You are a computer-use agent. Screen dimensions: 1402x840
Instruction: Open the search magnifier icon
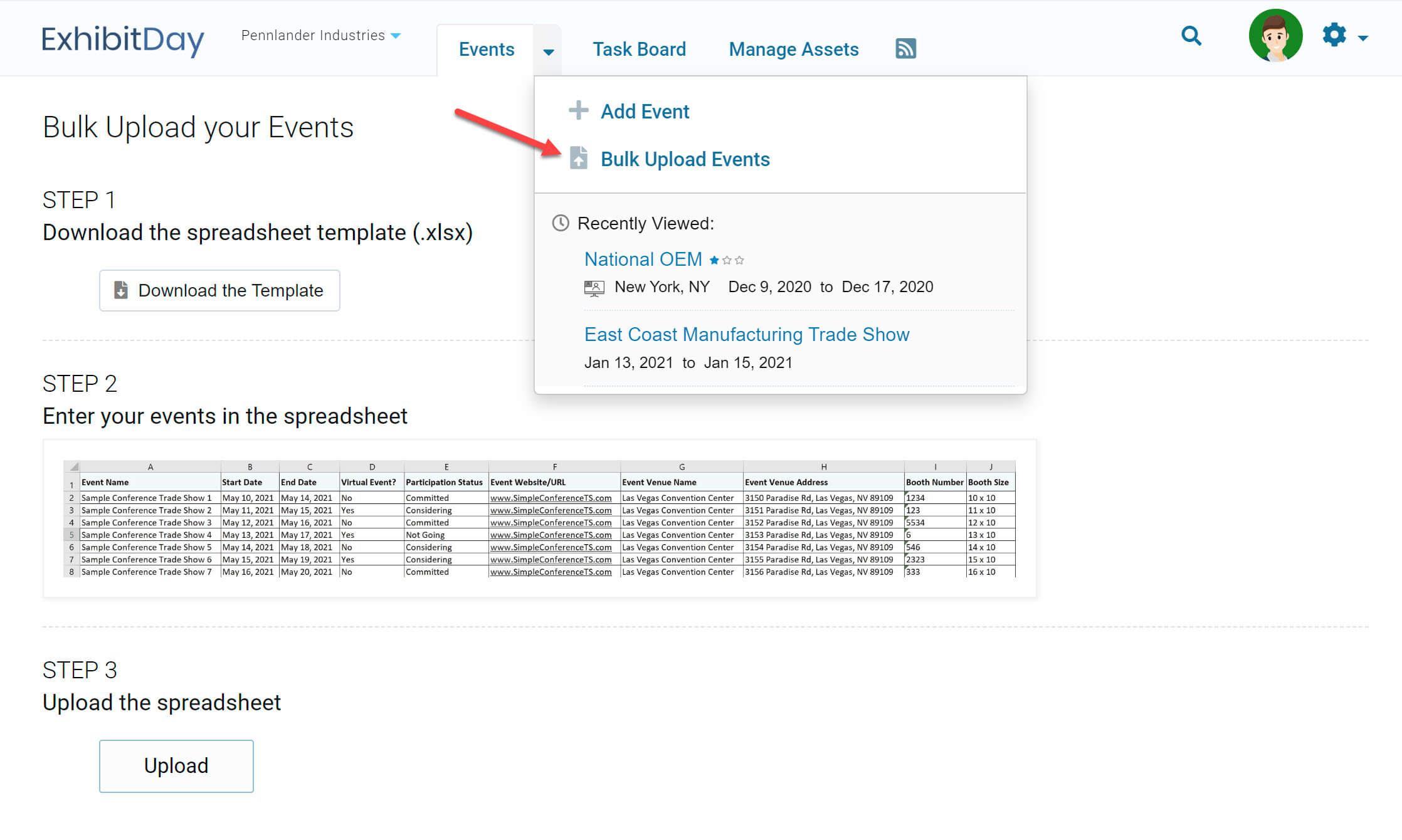(1191, 37)
